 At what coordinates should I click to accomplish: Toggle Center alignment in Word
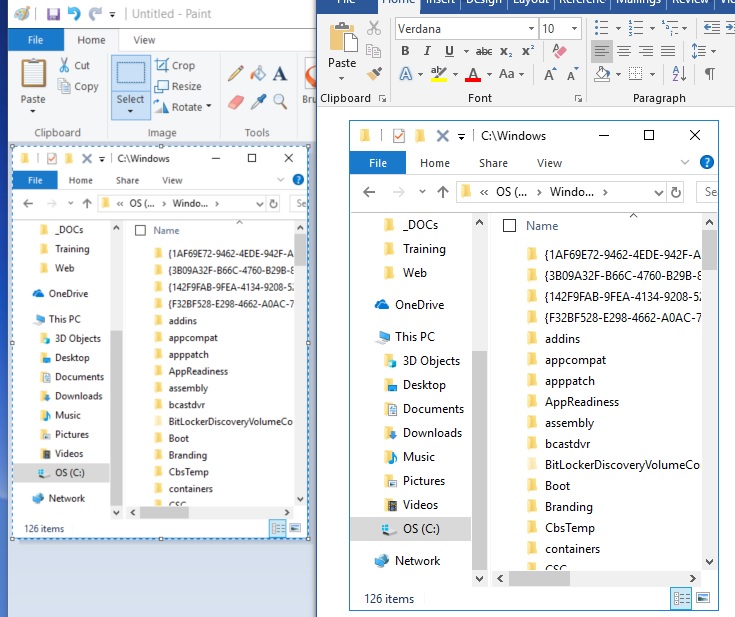click(x=624, y=51)
